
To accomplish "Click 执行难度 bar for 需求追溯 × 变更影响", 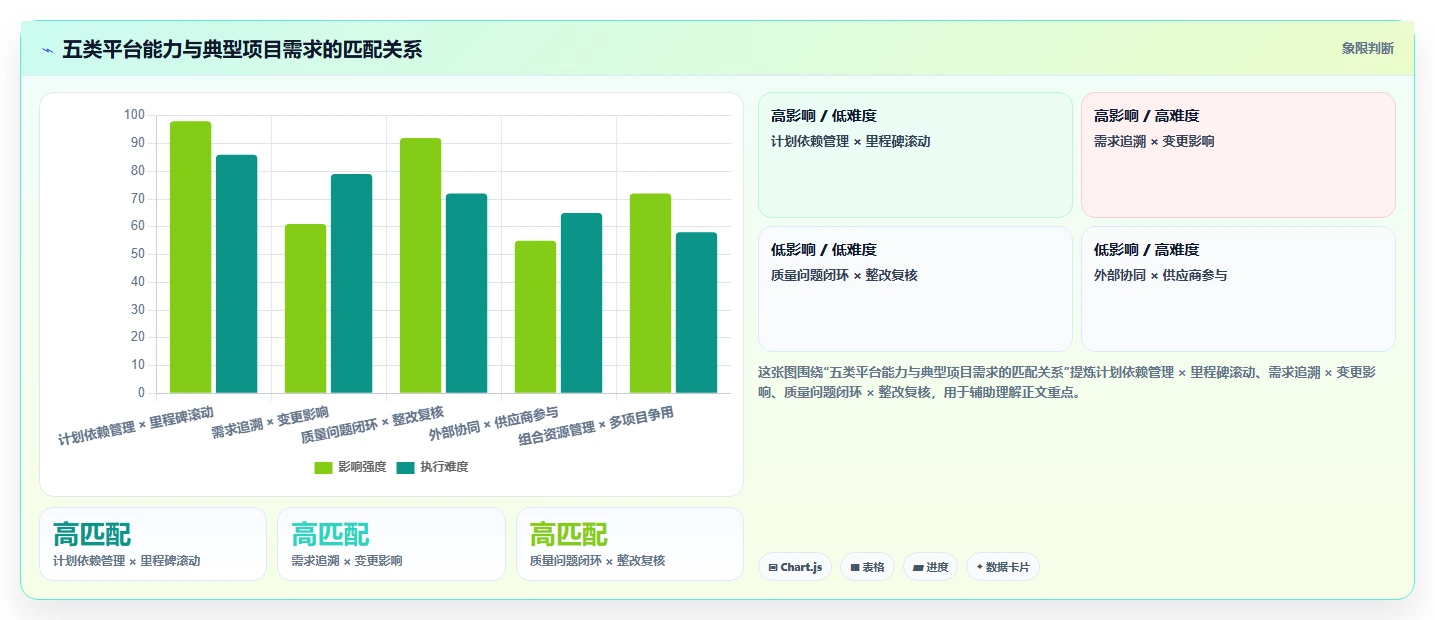I will (351, 283).
